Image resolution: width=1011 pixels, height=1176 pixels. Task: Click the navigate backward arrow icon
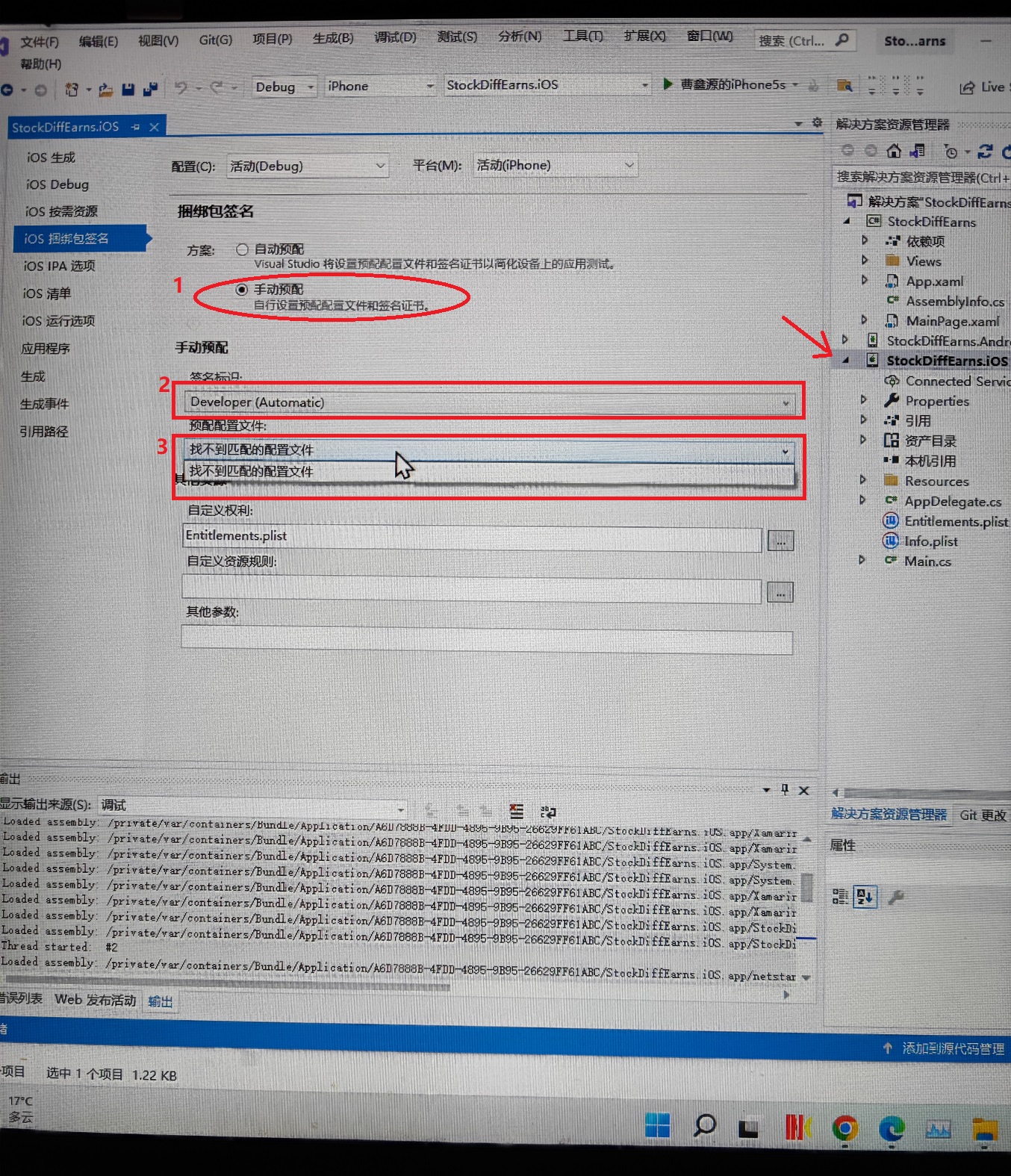(x=7, y=90)
